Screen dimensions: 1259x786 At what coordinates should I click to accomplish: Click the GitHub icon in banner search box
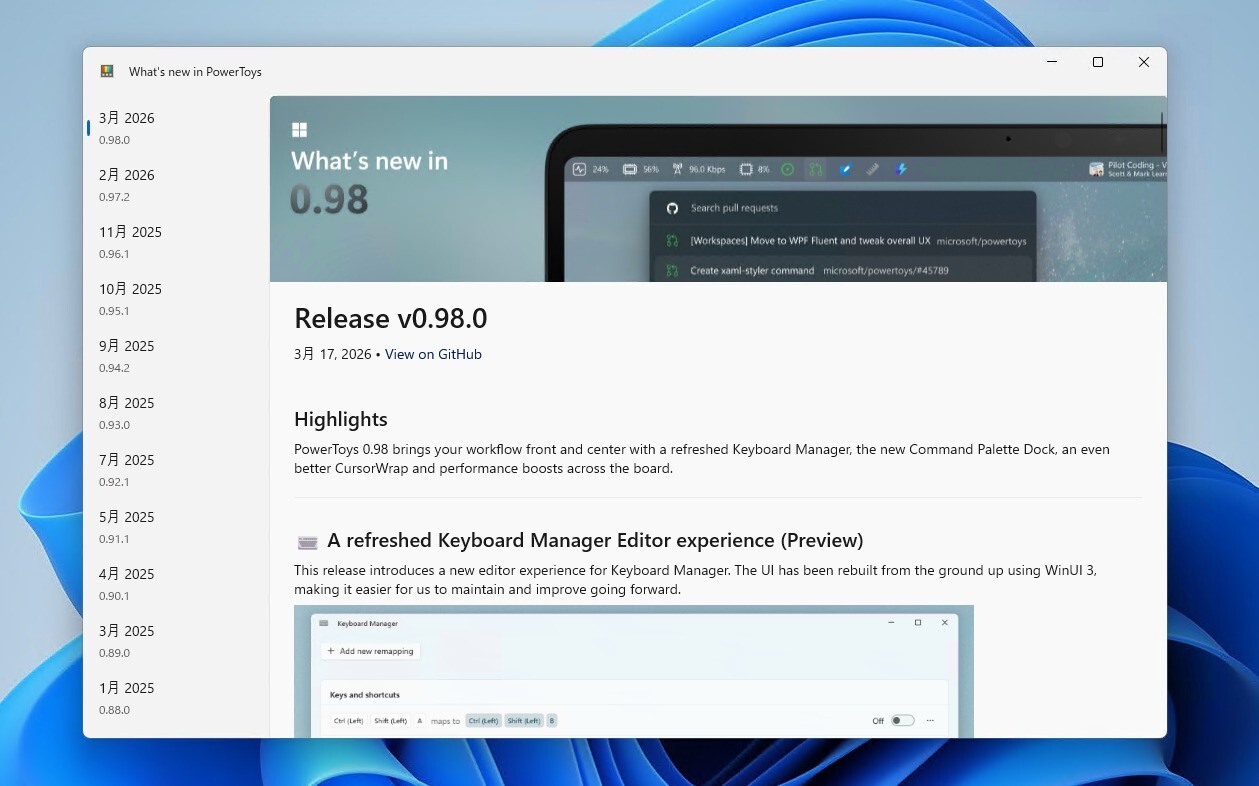[x=672, y=208]
